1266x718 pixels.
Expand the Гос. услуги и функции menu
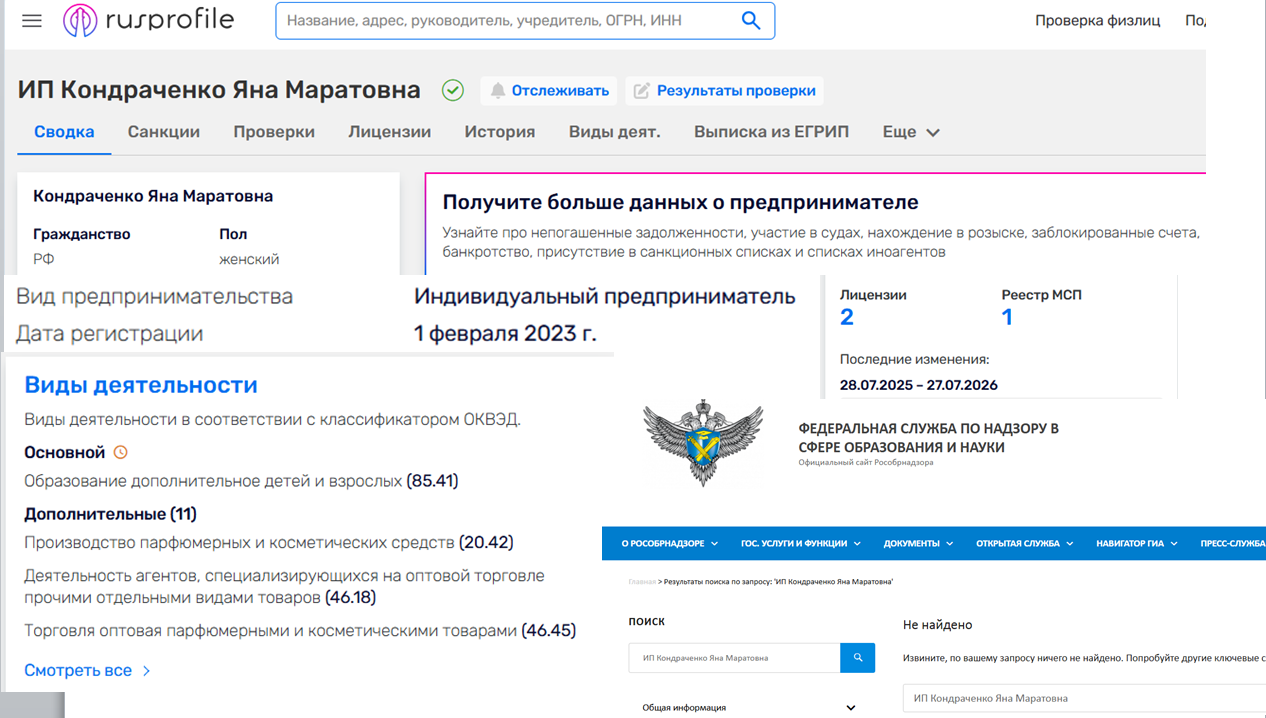coord(801,543)
